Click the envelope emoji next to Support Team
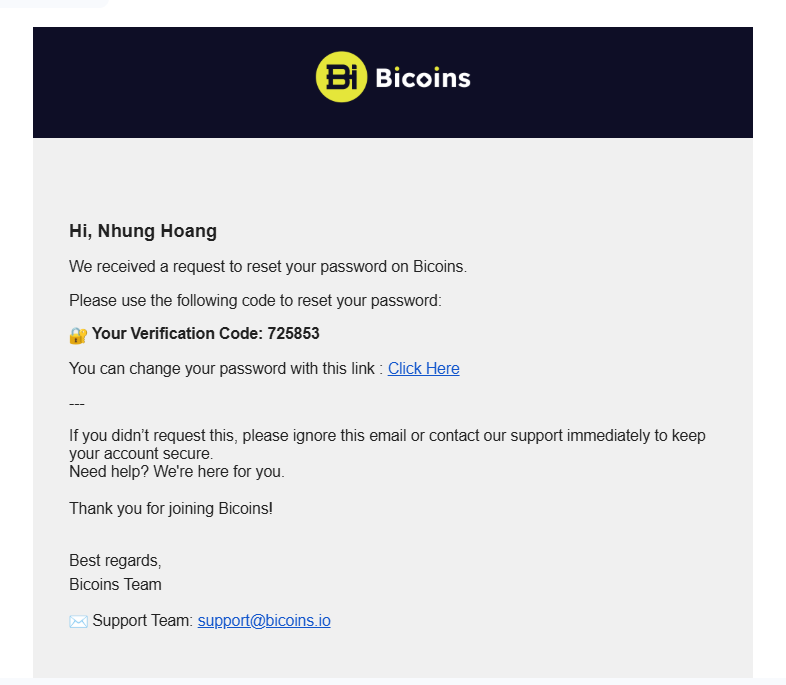Screen dimensions: 786x685 [78, 621]
